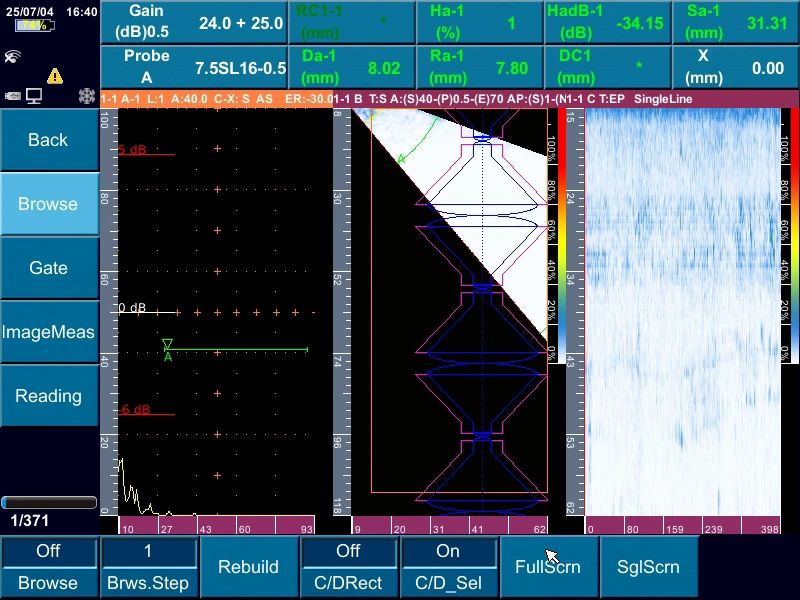Click the 1/371 frame counter
The image size is (800, 600).
click(x=30, y=521)
